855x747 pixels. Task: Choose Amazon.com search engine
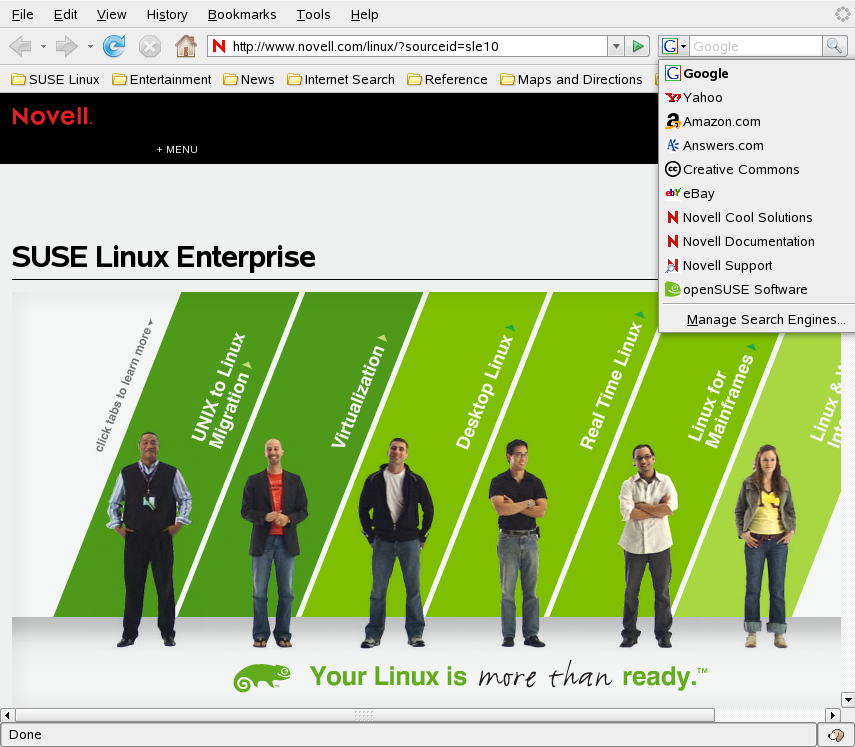pyautogui.click(x=757, y=121)
